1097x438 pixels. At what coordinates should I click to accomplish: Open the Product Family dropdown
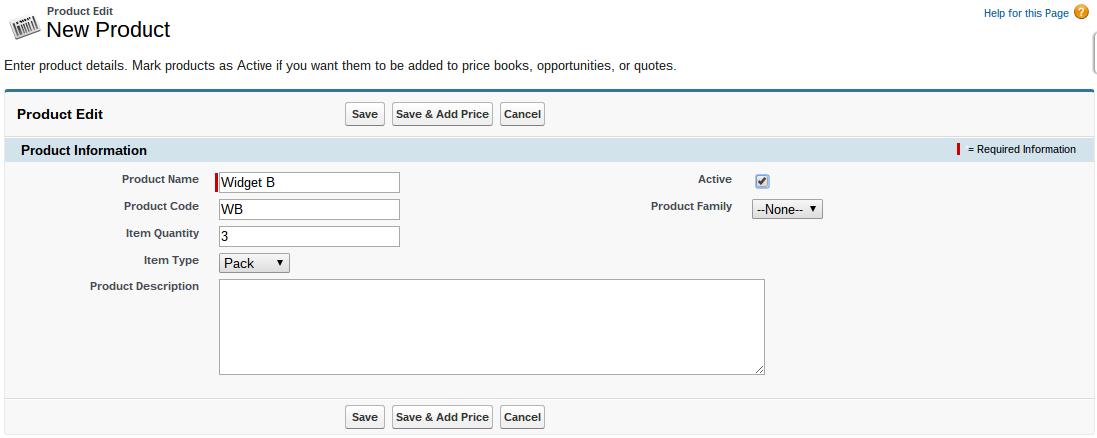(787, 209)
